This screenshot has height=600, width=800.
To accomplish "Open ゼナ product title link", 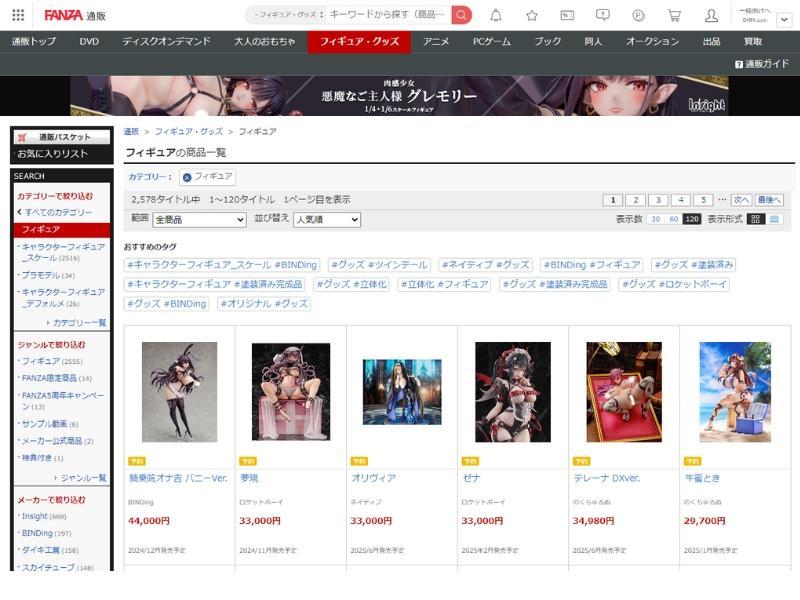I will [471, 479].
